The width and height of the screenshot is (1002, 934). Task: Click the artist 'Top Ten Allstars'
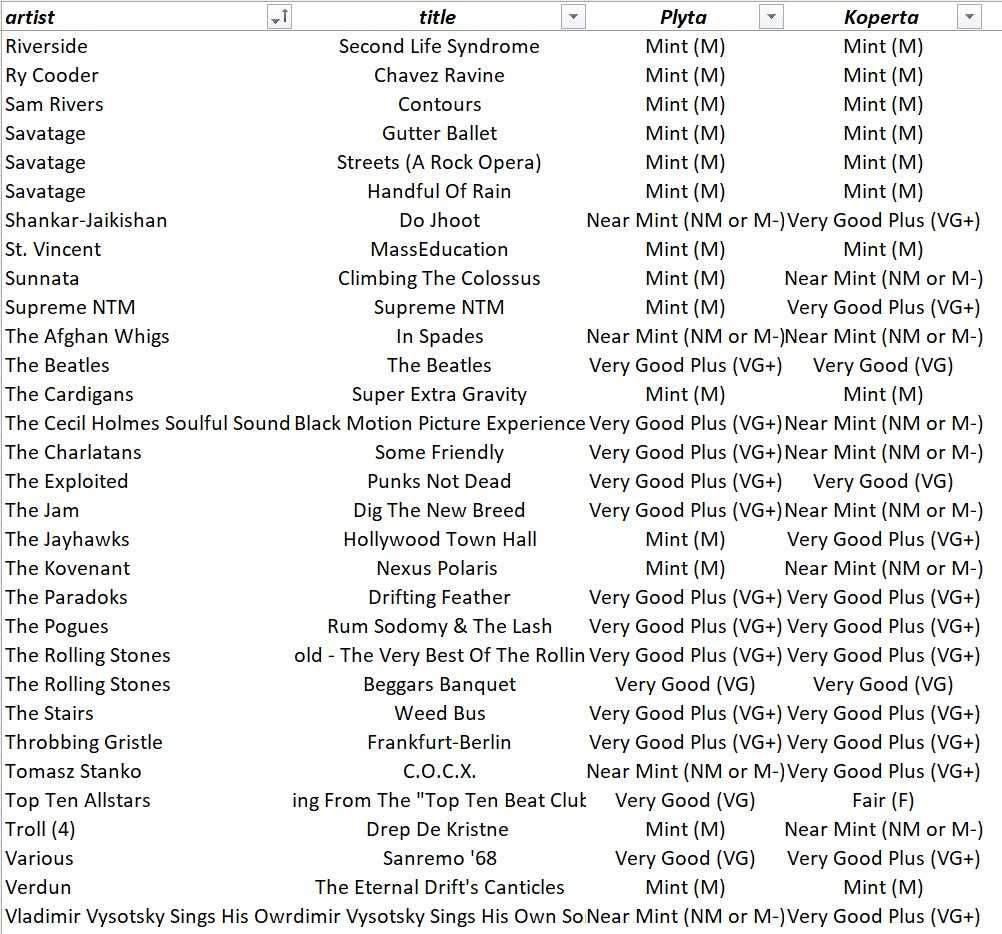click(78, 800)
